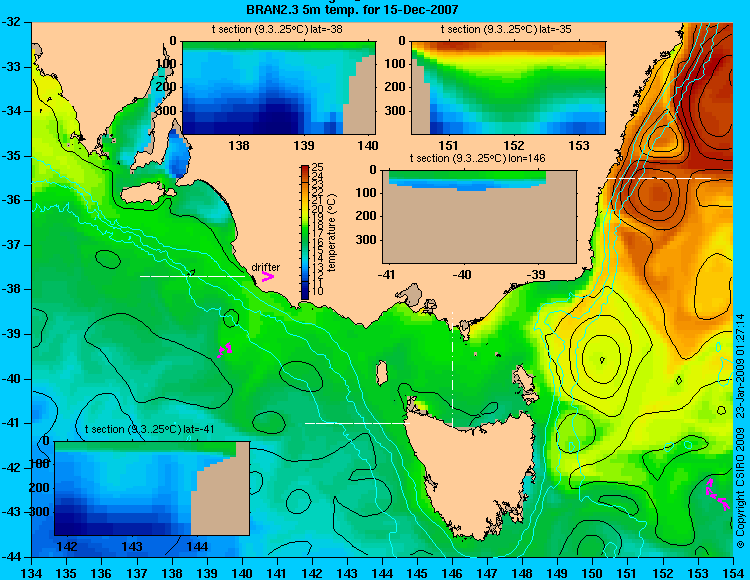The height and width of the screenshot is (580, 750).
Task: Click the warm eddy center near 152E, 36S
Action: click(x=656, y=194)
